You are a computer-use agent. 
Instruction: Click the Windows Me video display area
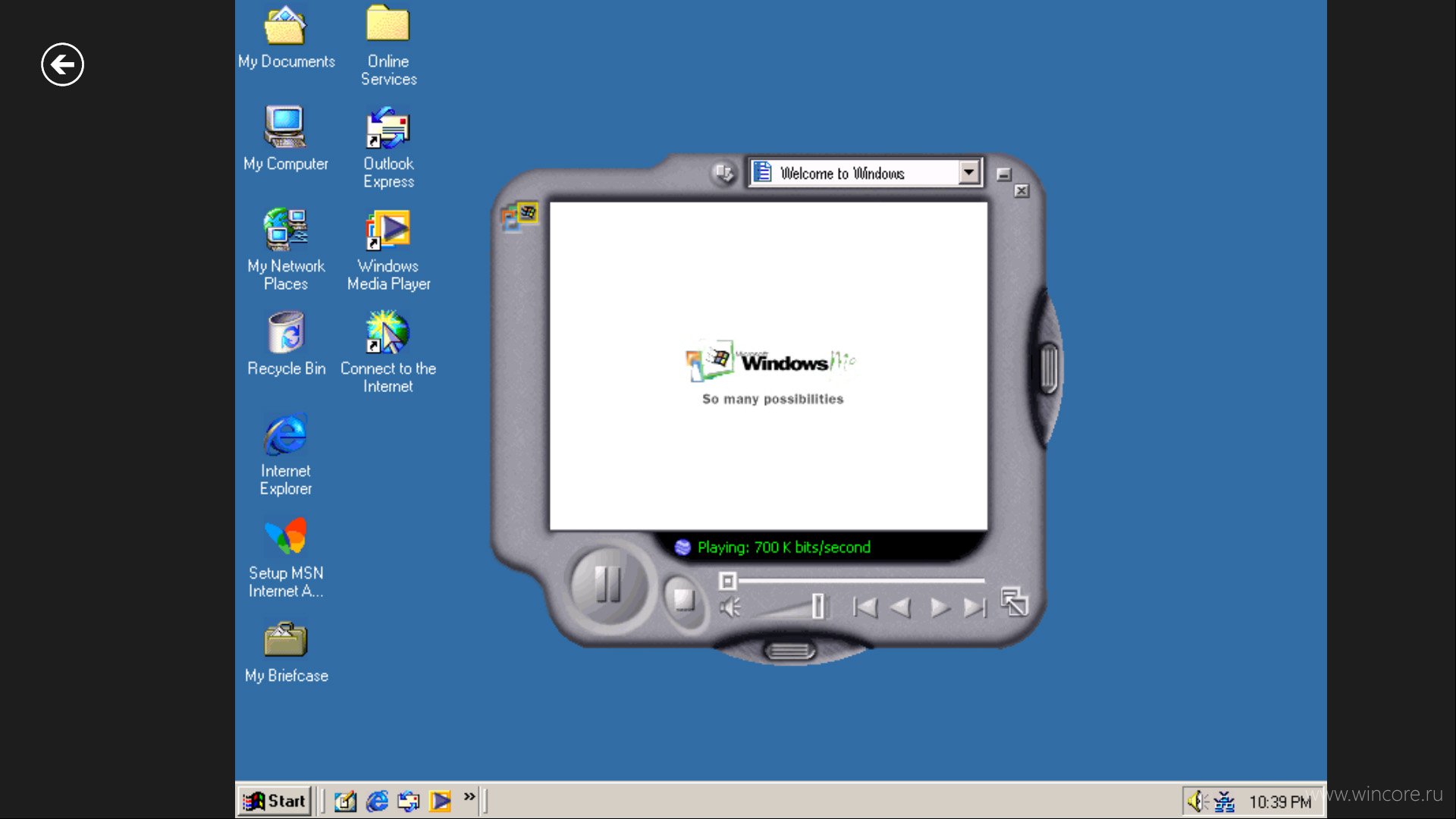[768, 366]
